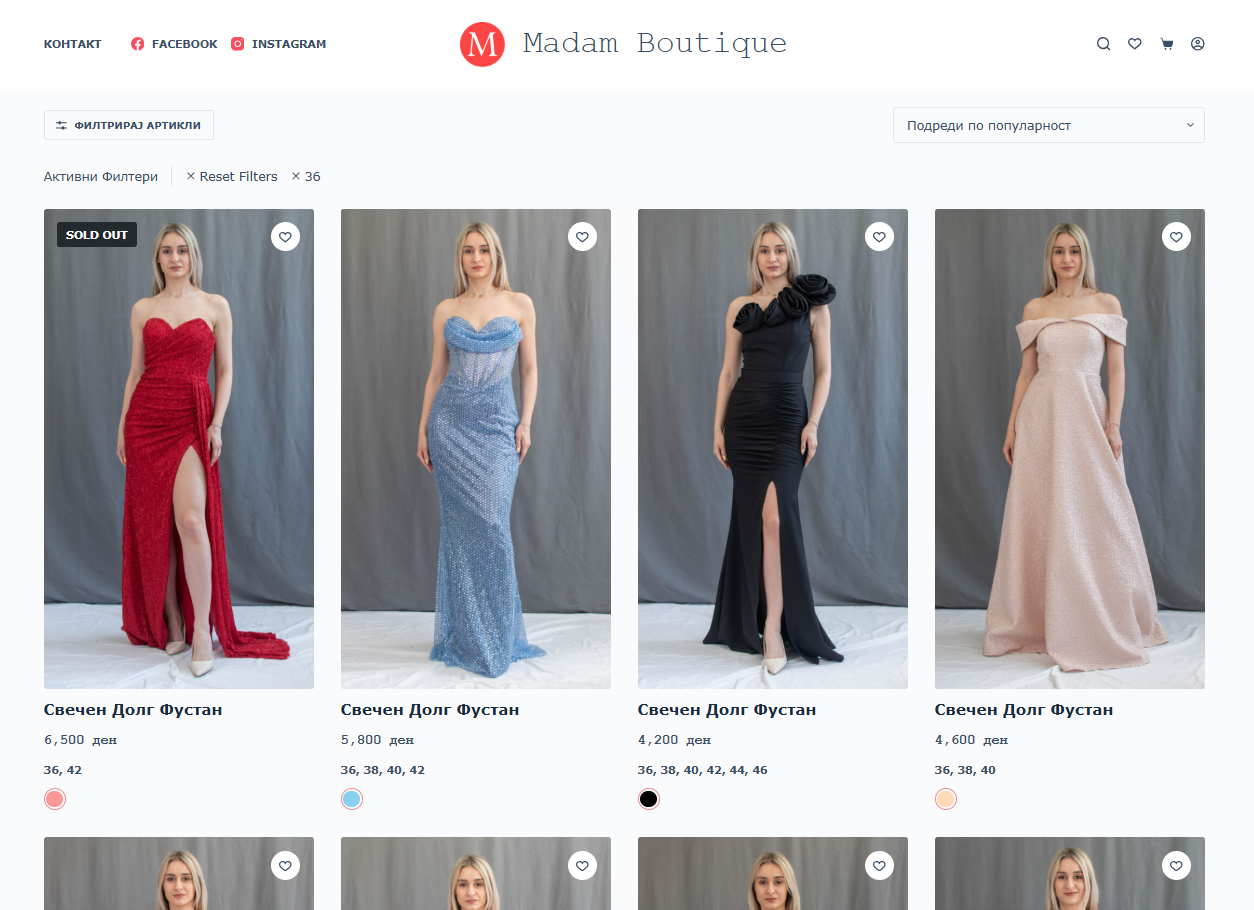1254x910 pixels.
Task: Add the red dress to wishlist
Action: click(285, 237)
